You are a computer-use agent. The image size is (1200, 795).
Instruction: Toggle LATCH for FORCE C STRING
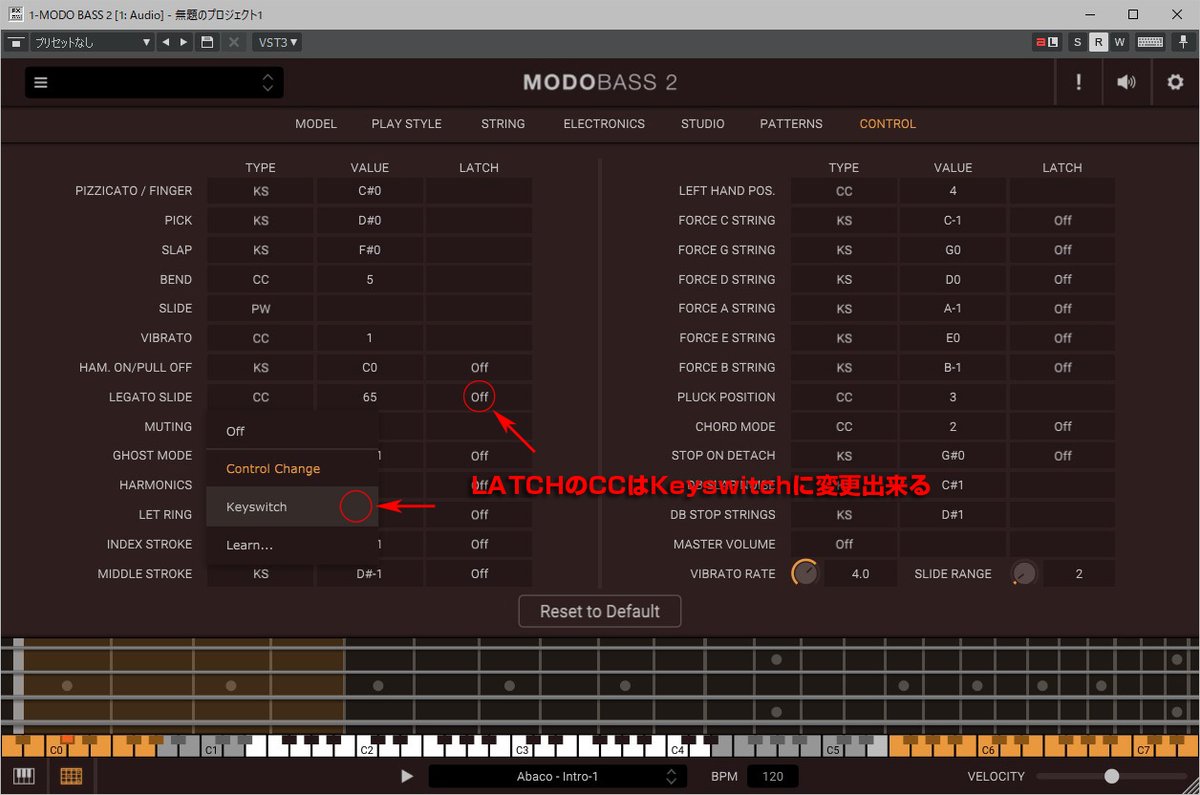click(1062, 220)
